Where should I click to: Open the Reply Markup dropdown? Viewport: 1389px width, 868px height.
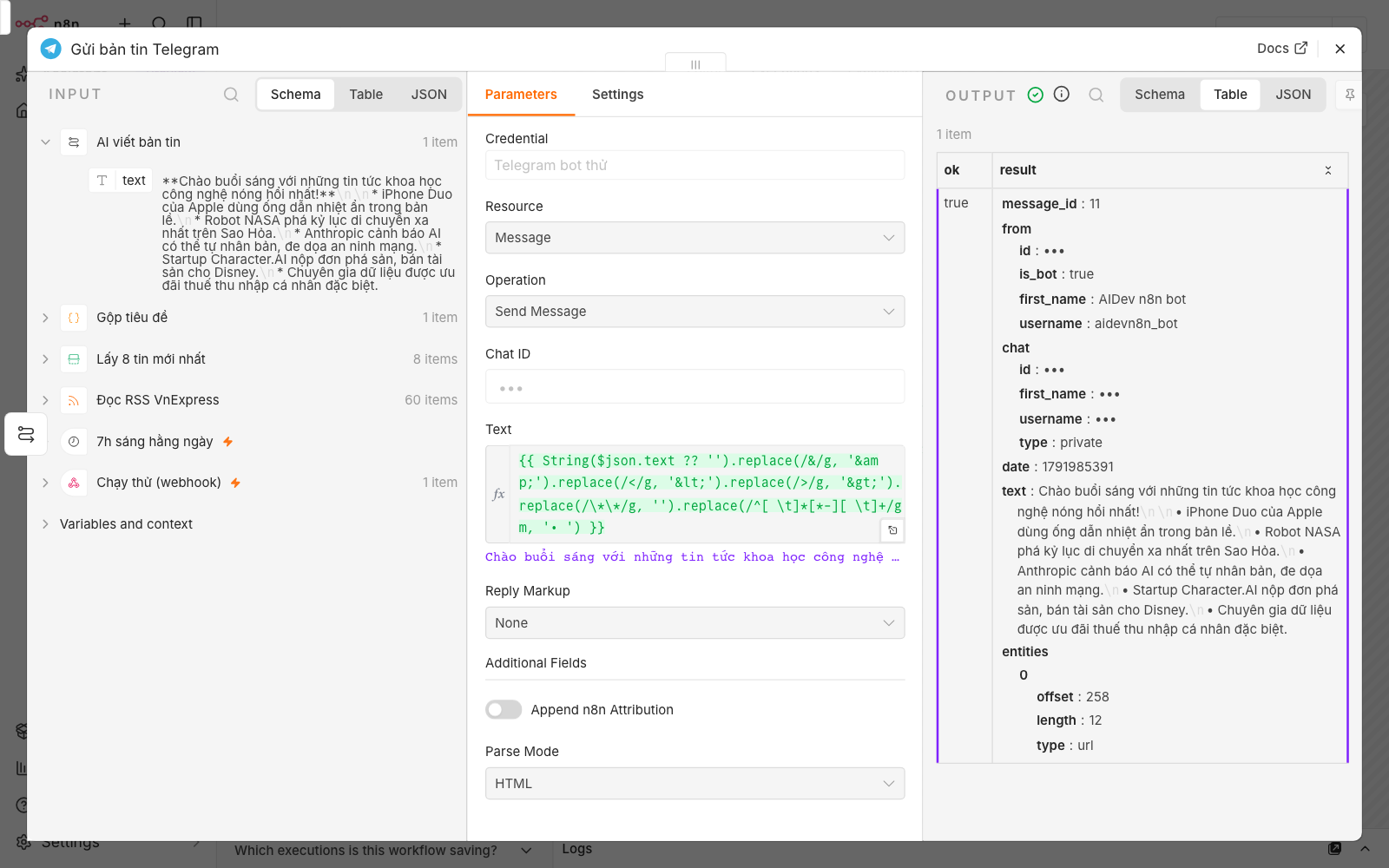click(x=694, y=623)
